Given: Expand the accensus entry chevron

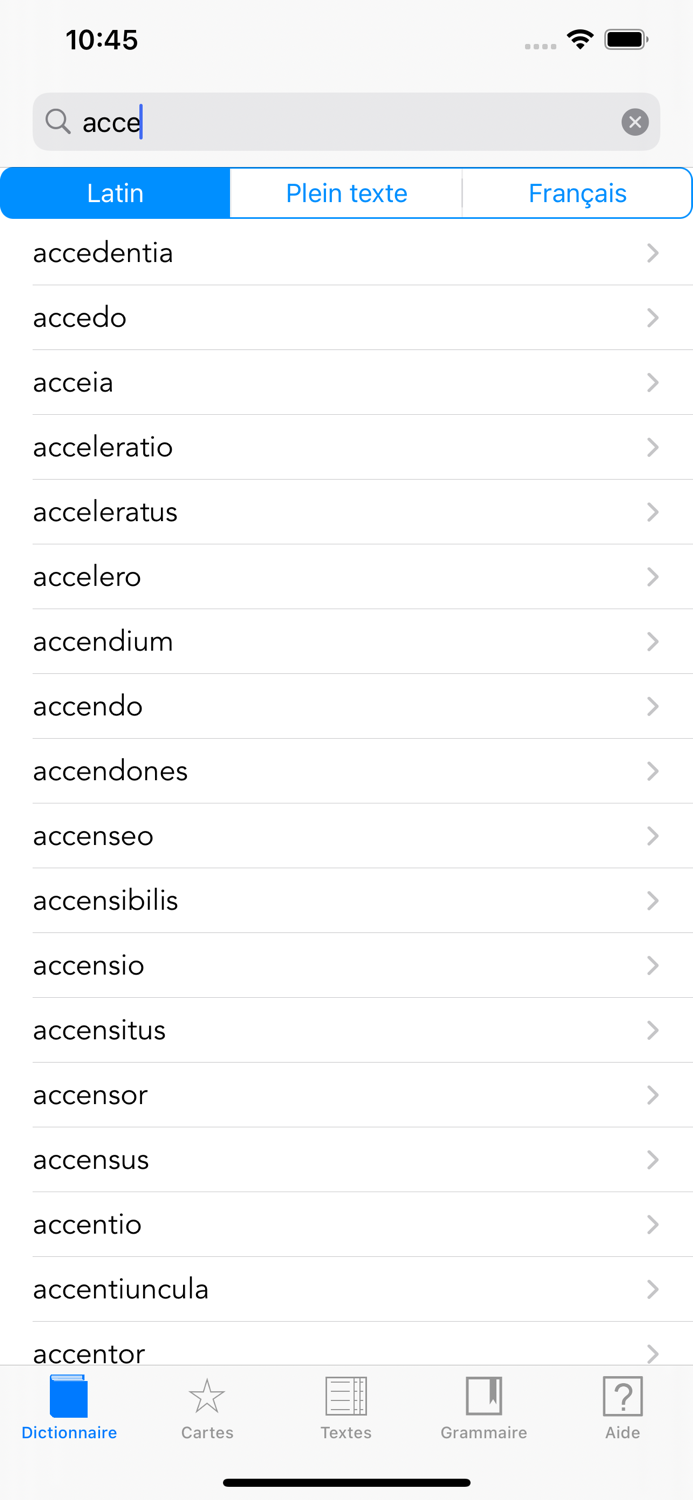Looking at the screenshot, I should pyautogui.click(x=653, y=1159).
